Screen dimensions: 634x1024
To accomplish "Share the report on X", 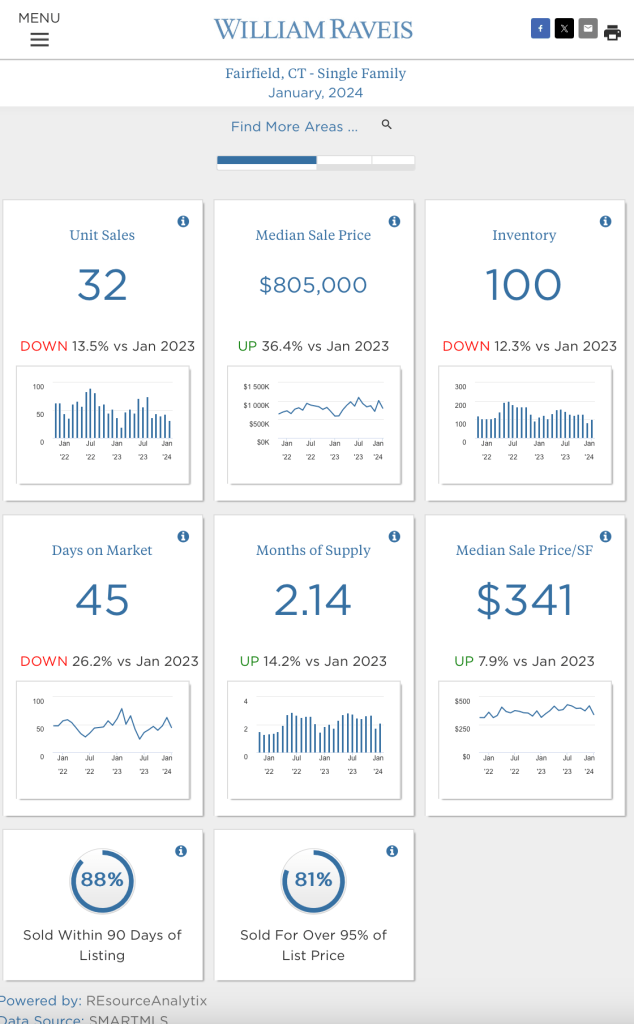I will click(x=564, y=29).
